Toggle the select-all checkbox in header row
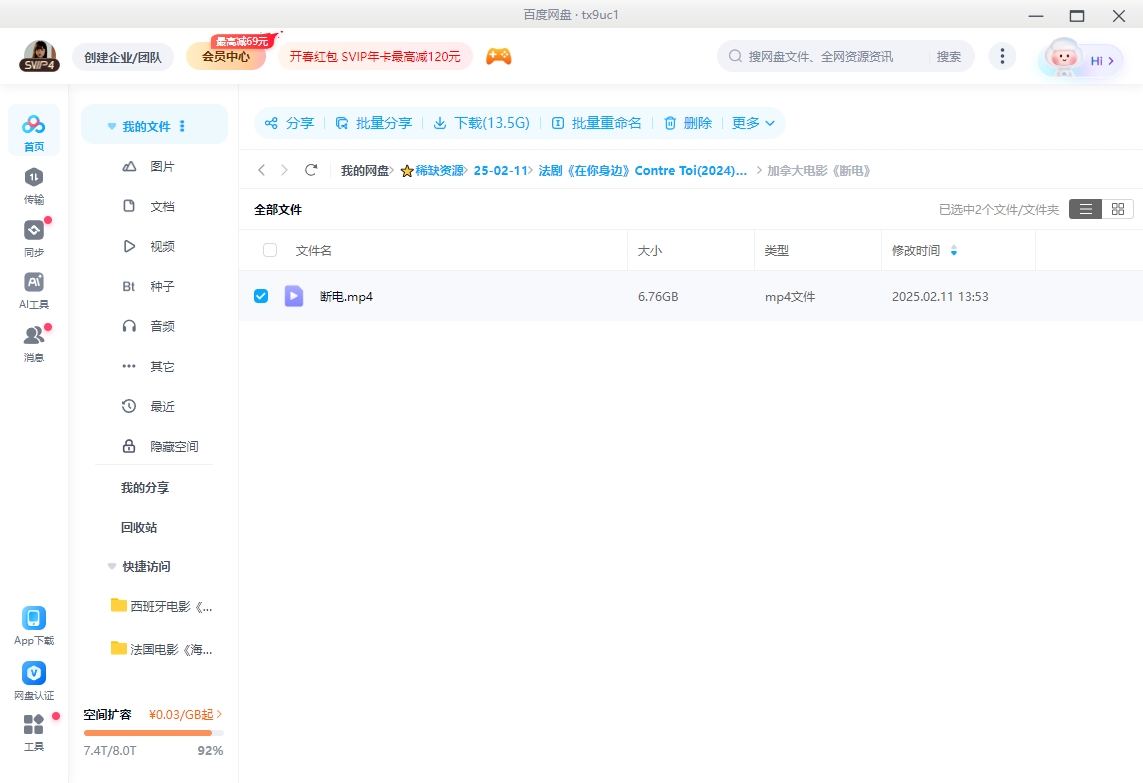Image resolution: width=1143 pixels, height=783 pixels. 270,251
